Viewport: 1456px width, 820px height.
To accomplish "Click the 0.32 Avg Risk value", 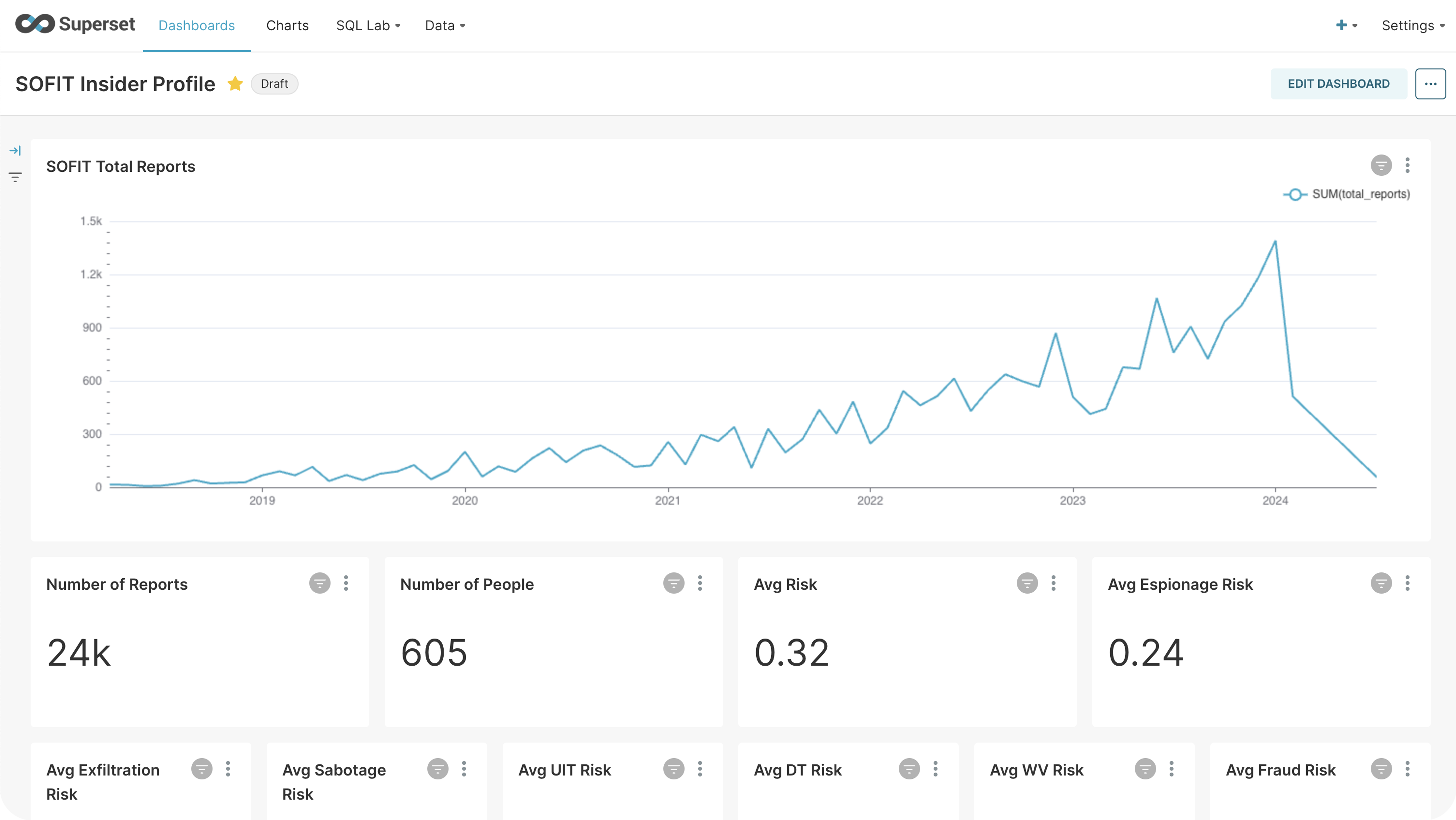I will click(792, 653).
